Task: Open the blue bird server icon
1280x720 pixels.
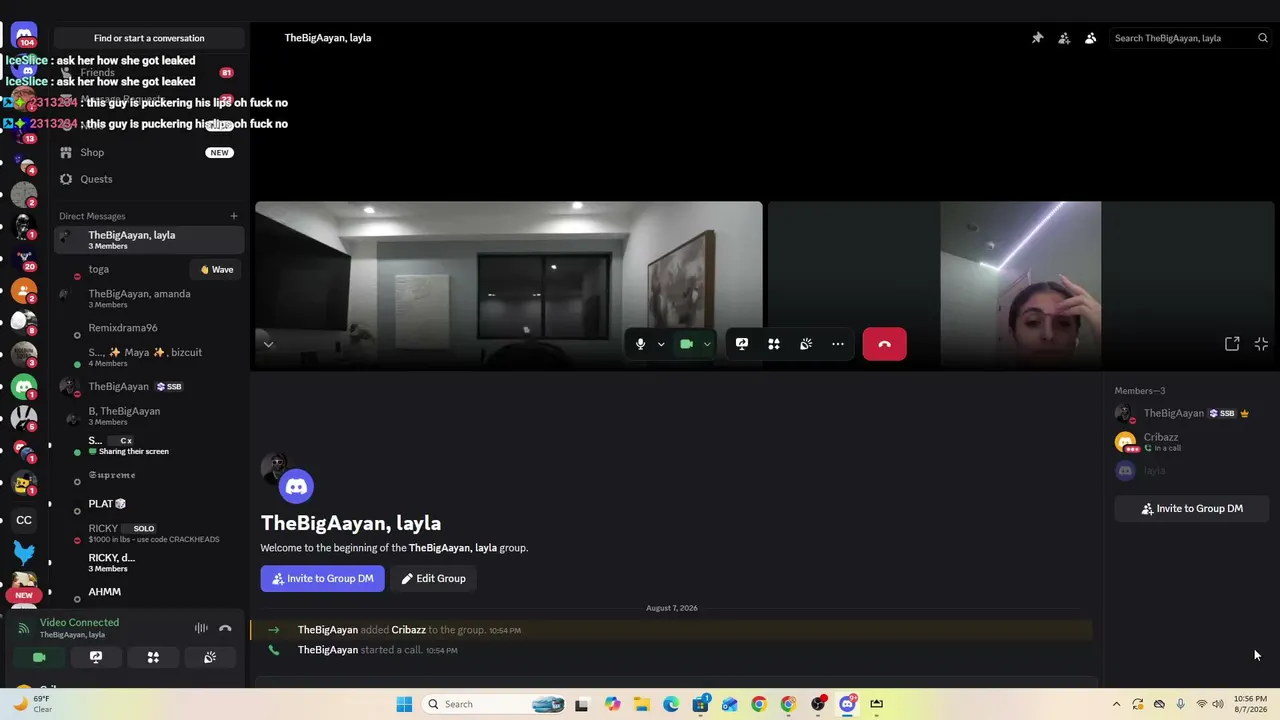Action: tap(24, 552)
